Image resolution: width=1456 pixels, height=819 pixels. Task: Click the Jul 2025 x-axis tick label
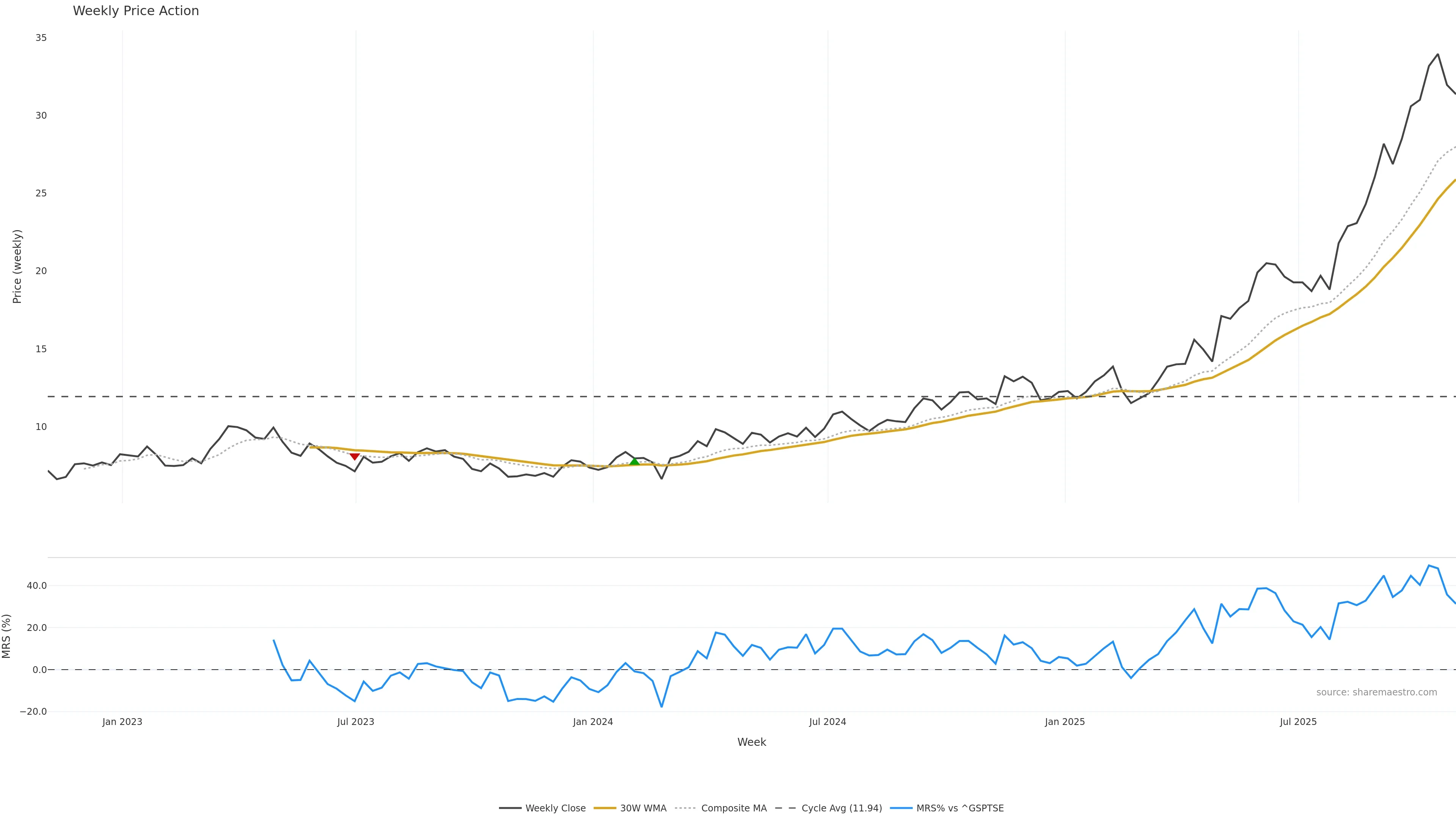click(1298, 722)
